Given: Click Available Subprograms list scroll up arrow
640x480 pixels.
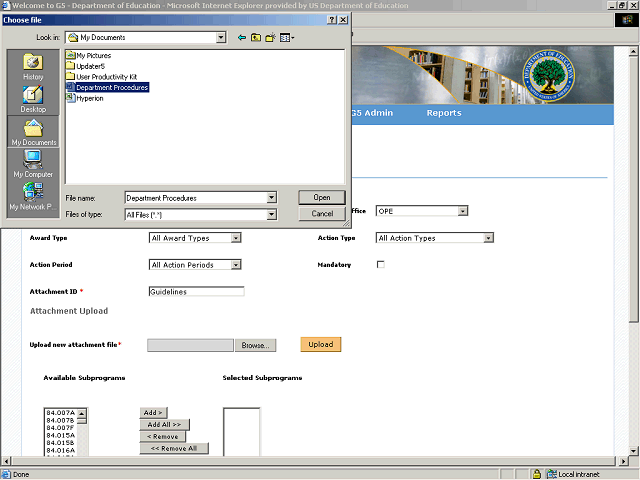Looking at the screenshot, I should click(82, 413).
